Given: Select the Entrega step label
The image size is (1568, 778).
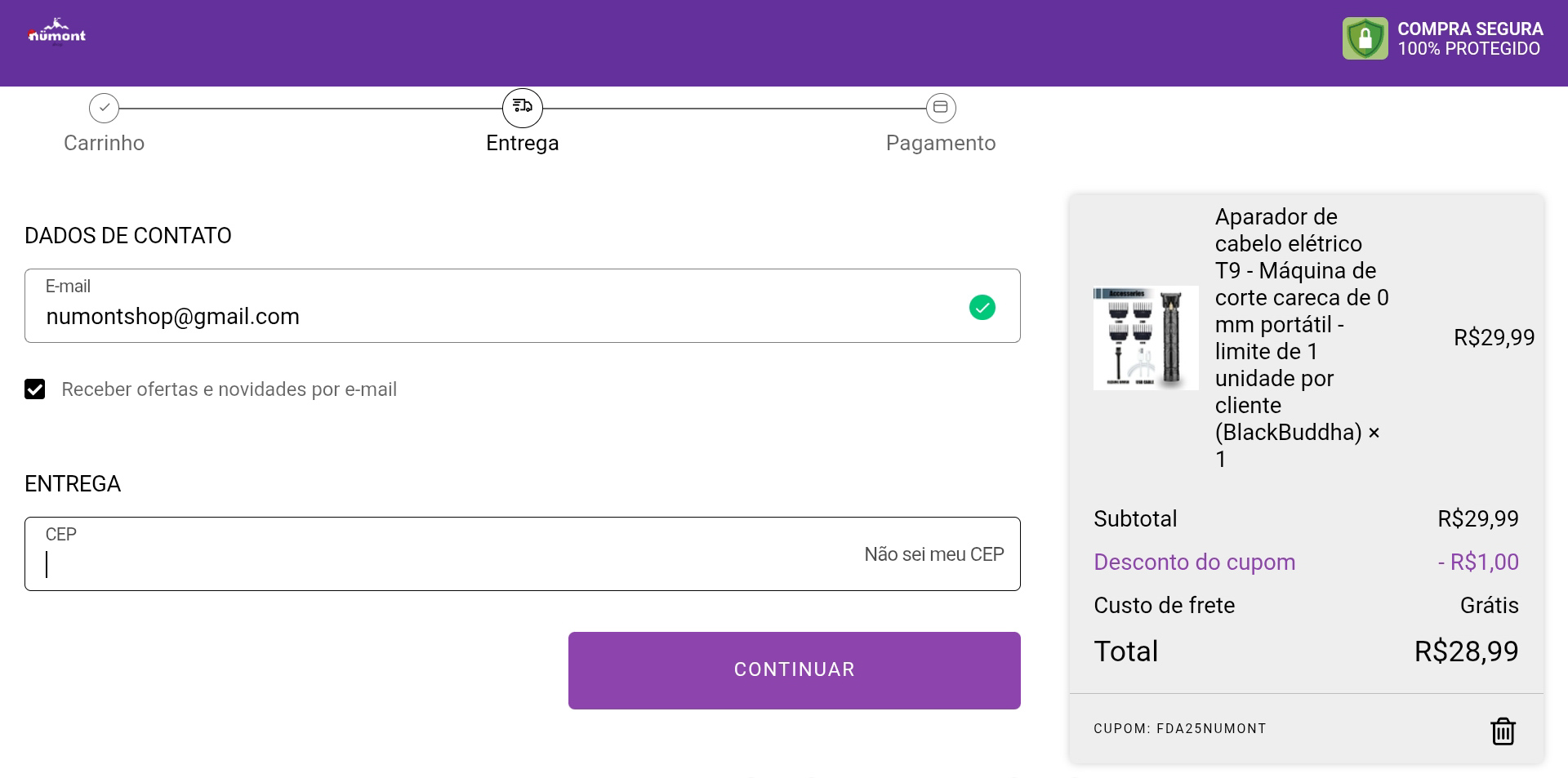Looking at the screenshot, I should click(x=523, y=143).
